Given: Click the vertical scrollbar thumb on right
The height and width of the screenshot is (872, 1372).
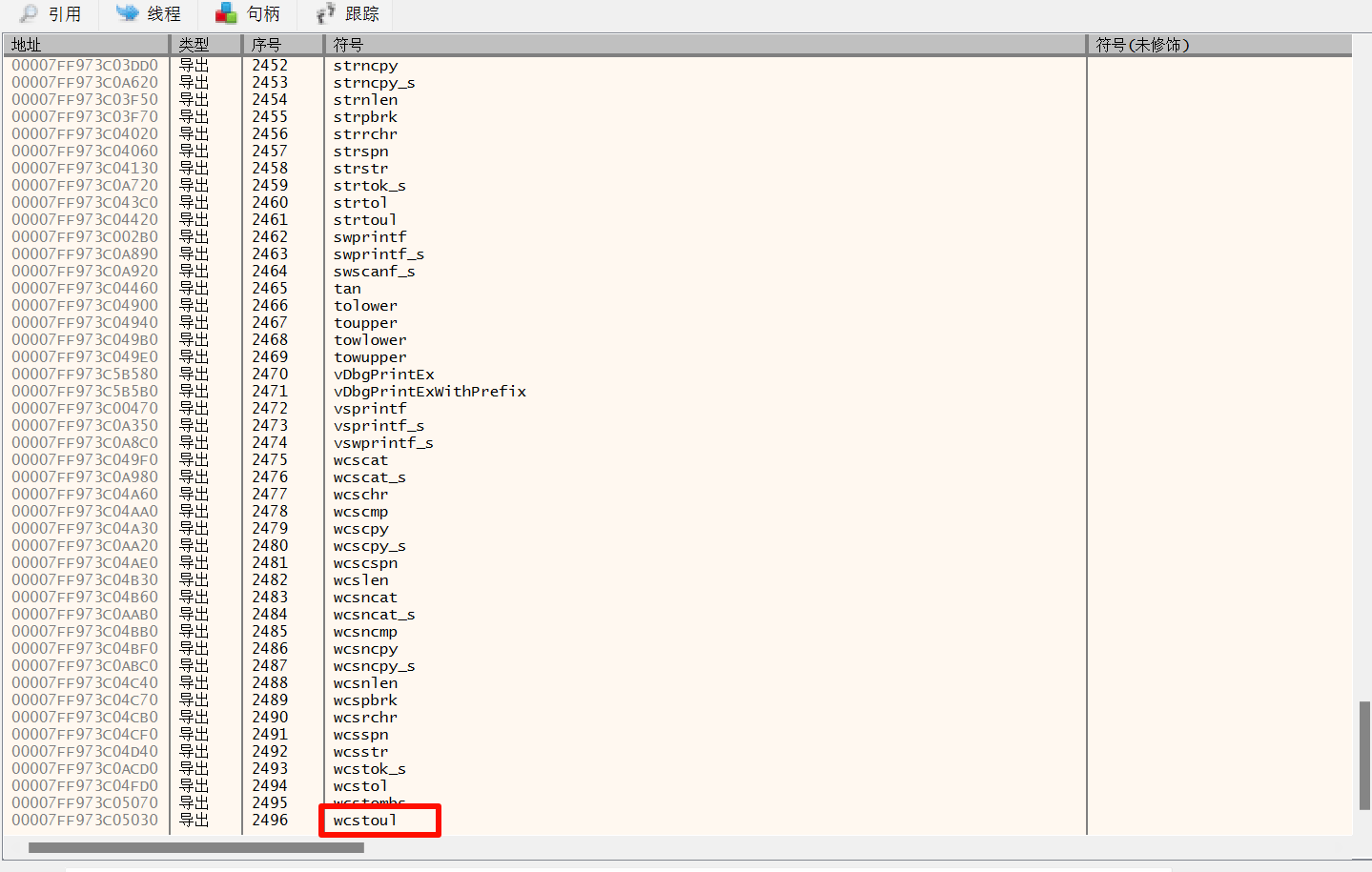Looking at the screenshot, I should (1364, 755).
